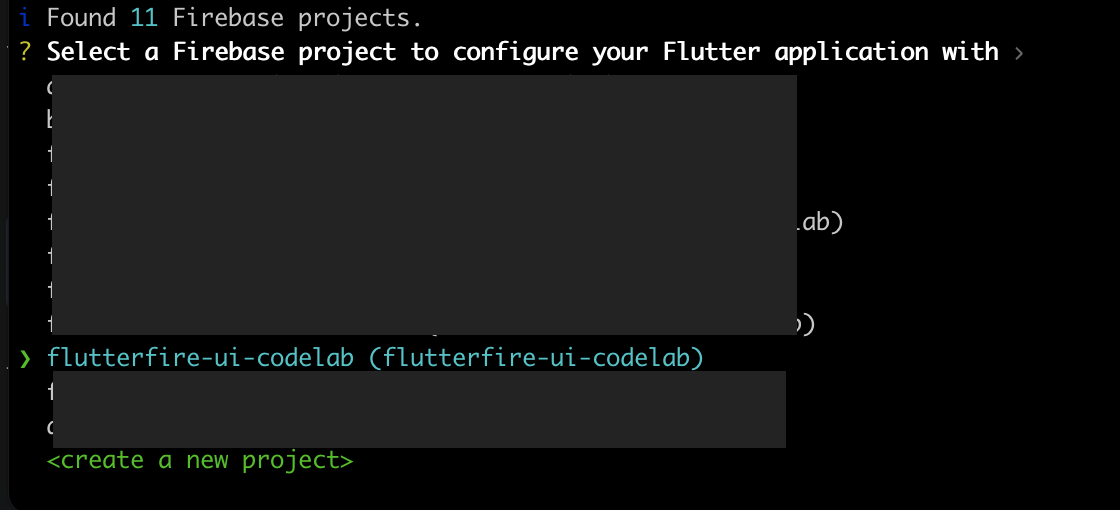The image size is (1120, 510).
Task: Click the large upper redacted block
Action: (x=424, y=204)
